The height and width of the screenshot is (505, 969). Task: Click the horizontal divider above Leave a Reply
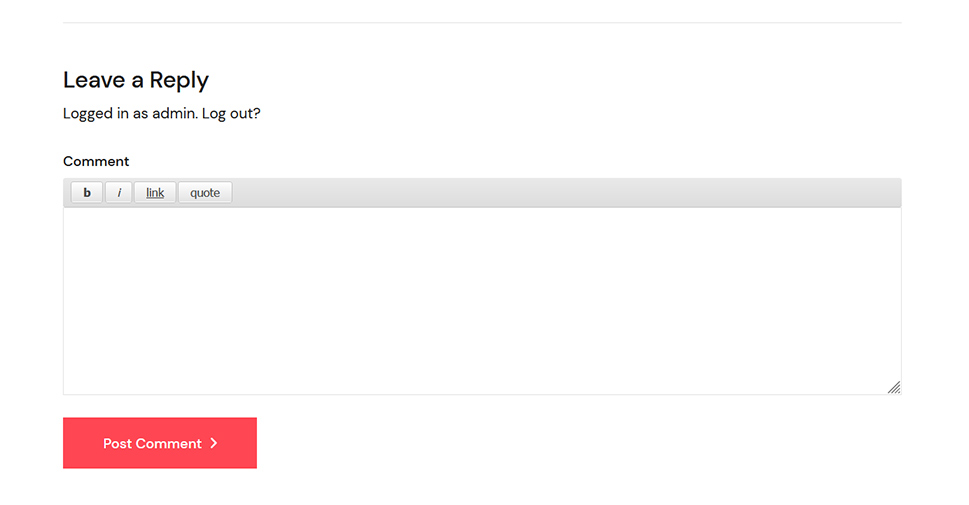[x=482, y=23]
